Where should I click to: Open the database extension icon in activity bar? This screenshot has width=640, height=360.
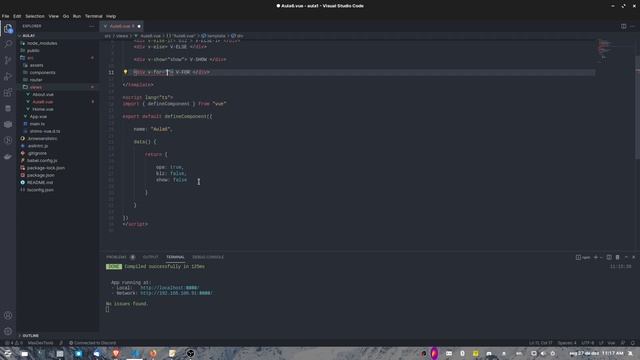(8, 108)
